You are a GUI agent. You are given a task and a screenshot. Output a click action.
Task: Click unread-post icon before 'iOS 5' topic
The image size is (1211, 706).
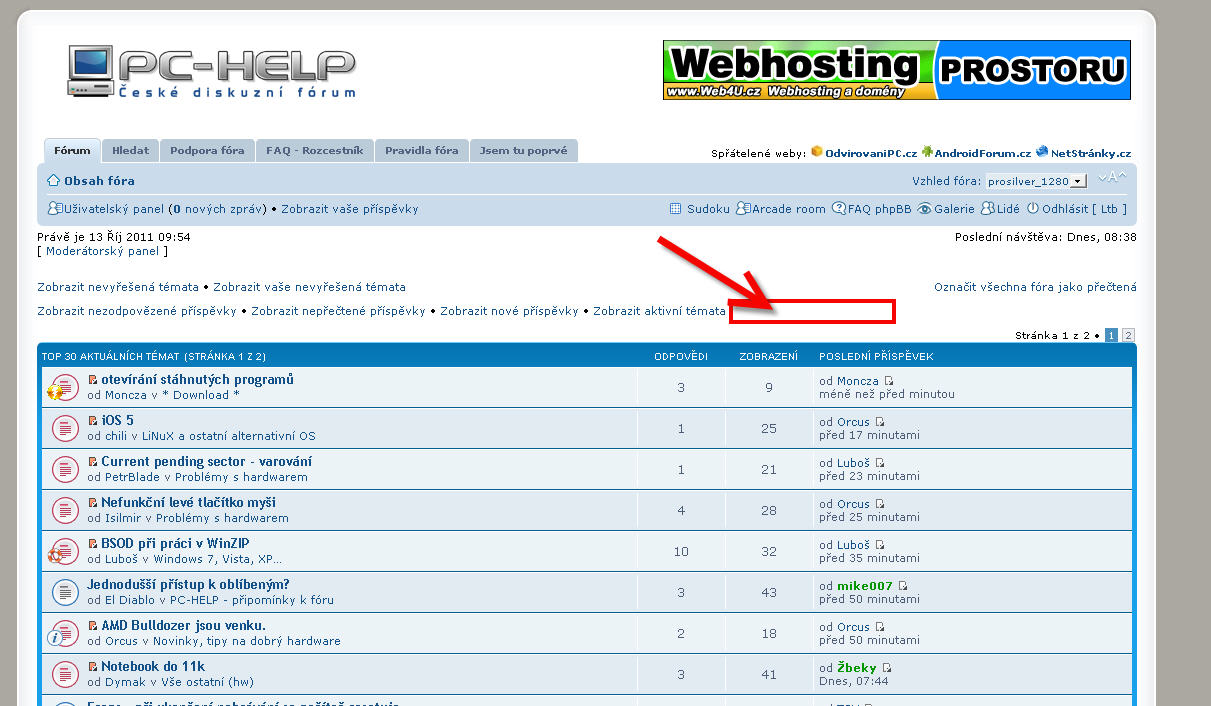coord(93,421)
